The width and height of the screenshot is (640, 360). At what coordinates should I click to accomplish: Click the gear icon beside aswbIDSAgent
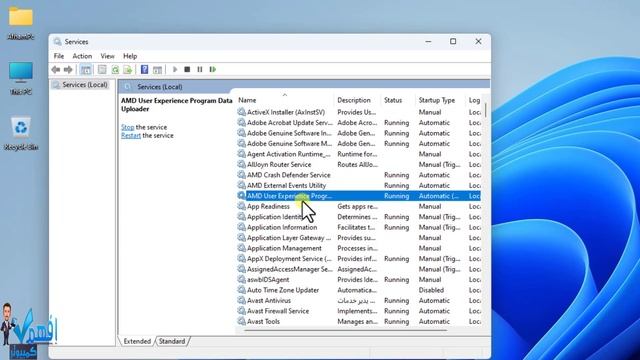[x=241, y=279]
